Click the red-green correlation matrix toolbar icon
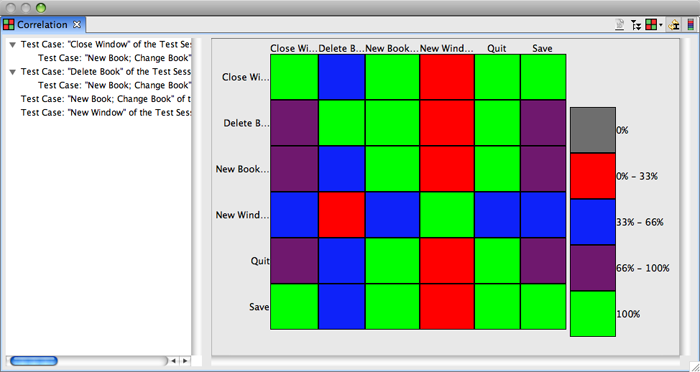700x372 pixels. click(651, 25)
